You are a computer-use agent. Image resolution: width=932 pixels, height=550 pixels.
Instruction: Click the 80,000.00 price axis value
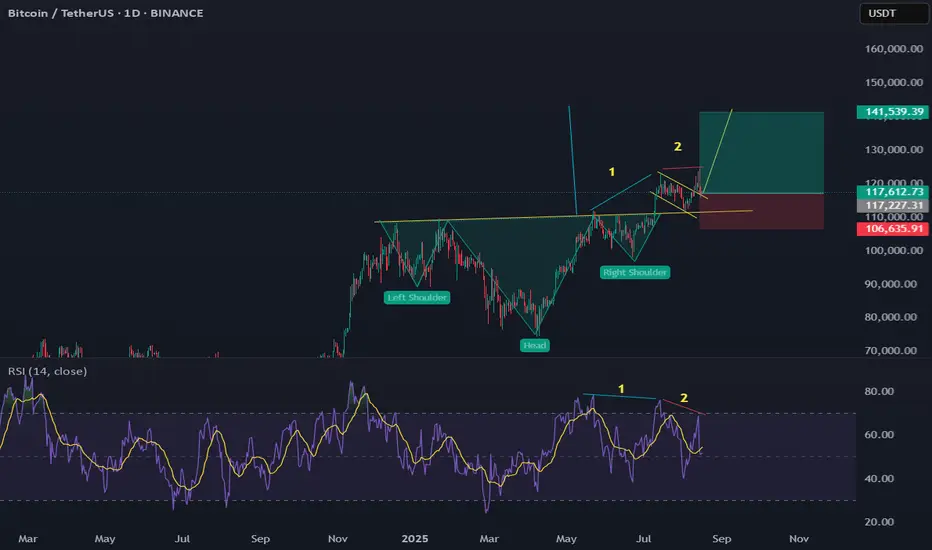890,317
